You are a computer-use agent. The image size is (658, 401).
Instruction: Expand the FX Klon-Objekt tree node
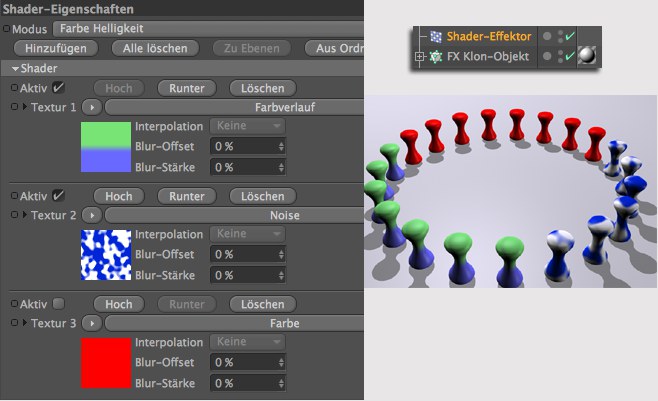(420, 57)
